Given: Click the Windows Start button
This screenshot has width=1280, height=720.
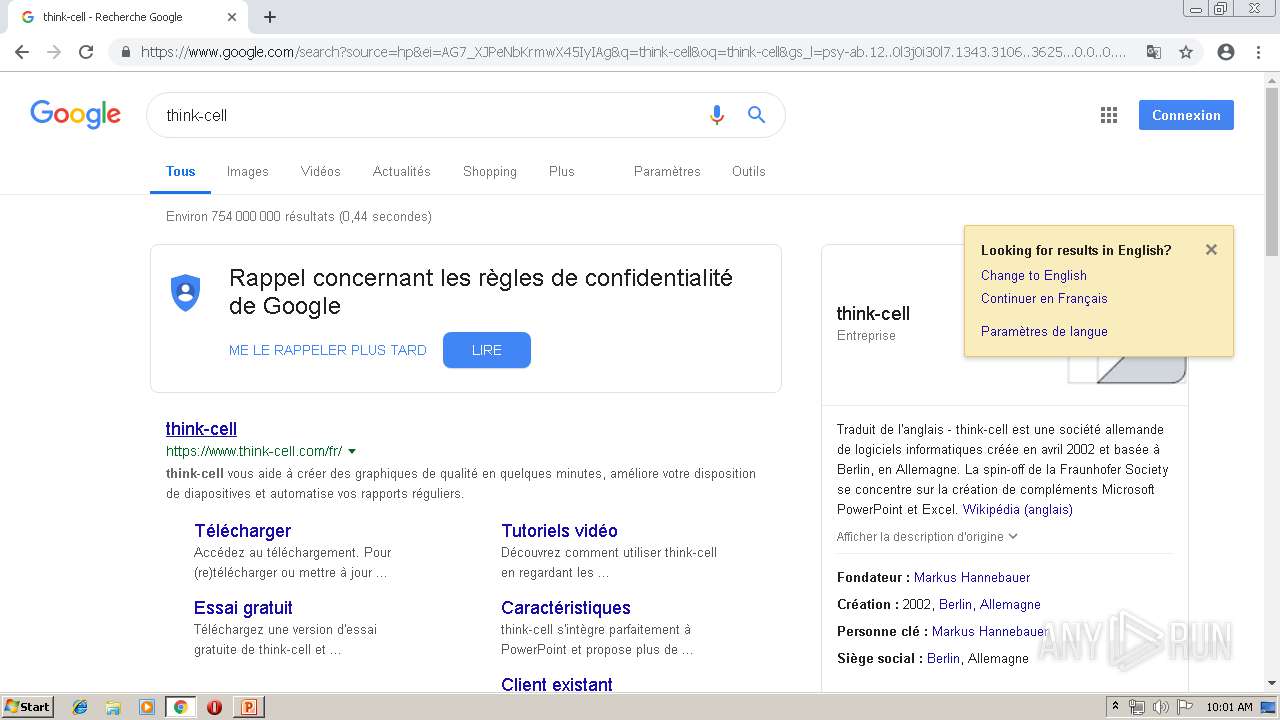Looking at the screenshot, I should pyautogui.click(x=28, y=707).
